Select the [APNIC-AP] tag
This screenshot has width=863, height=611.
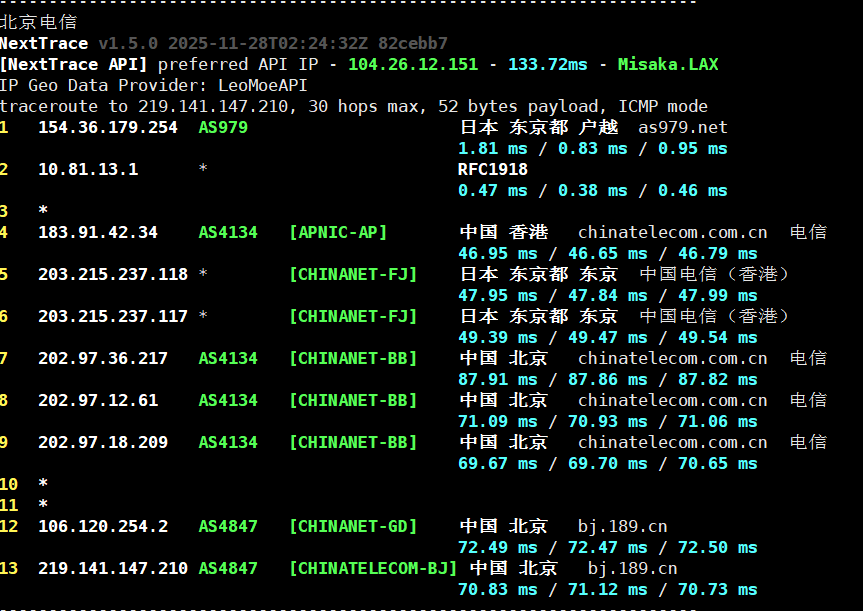338,232
